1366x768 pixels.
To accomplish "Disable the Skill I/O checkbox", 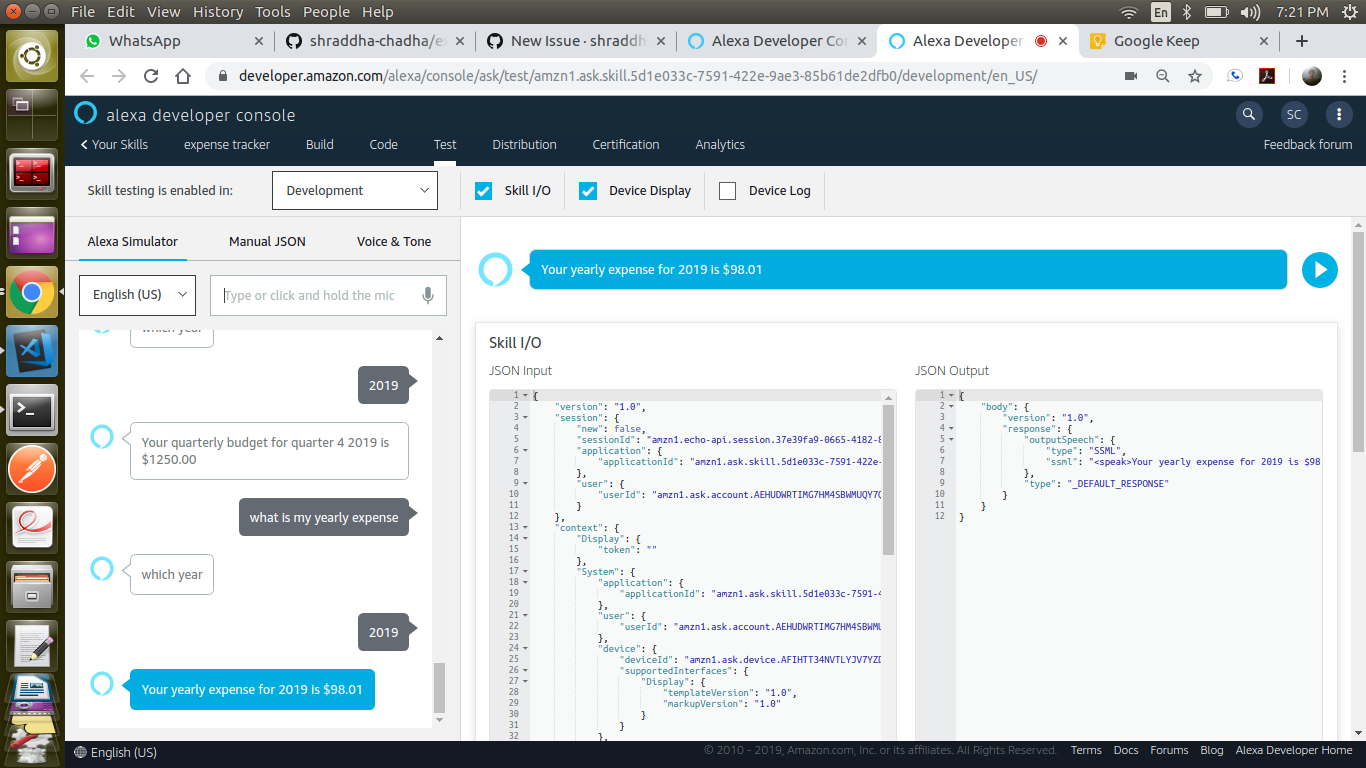I will point(484,191).
